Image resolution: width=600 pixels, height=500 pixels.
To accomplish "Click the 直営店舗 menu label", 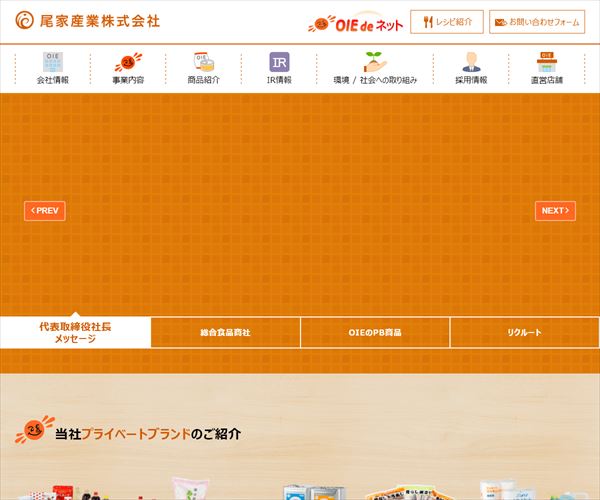I will tap(547, 80).
